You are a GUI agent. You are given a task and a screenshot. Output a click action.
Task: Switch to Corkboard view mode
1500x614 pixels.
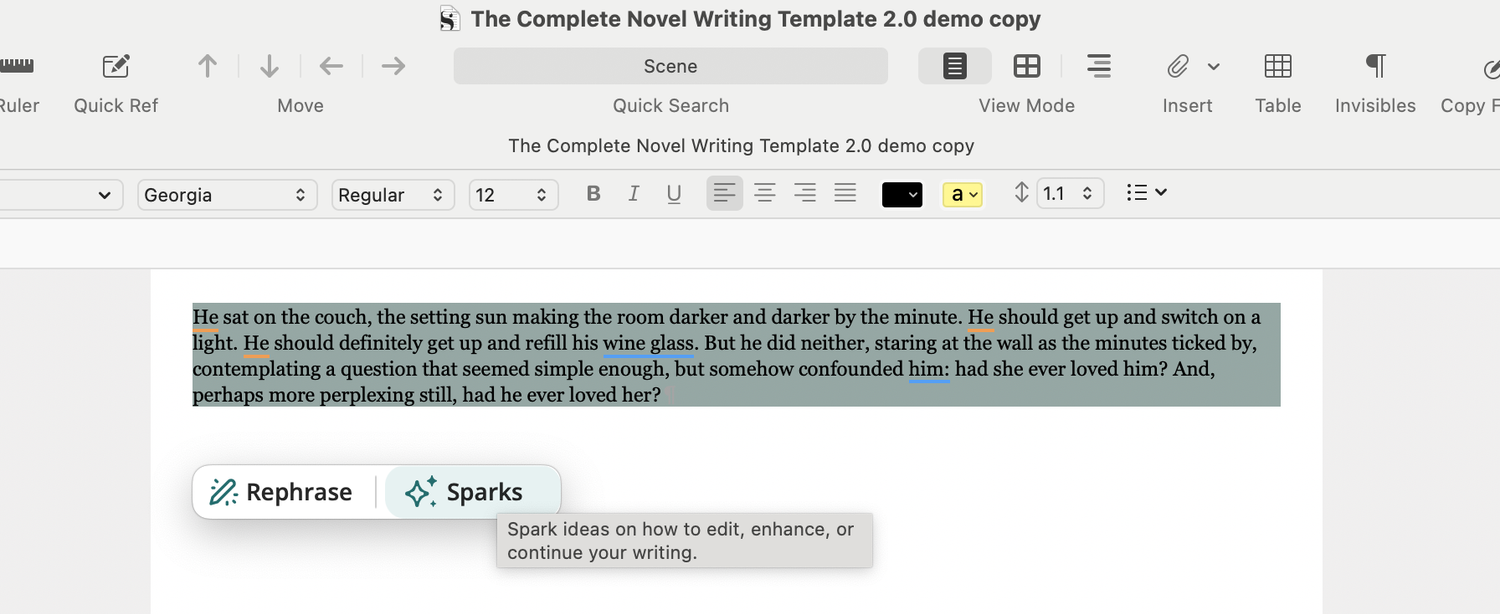[x=1026, y=66]
